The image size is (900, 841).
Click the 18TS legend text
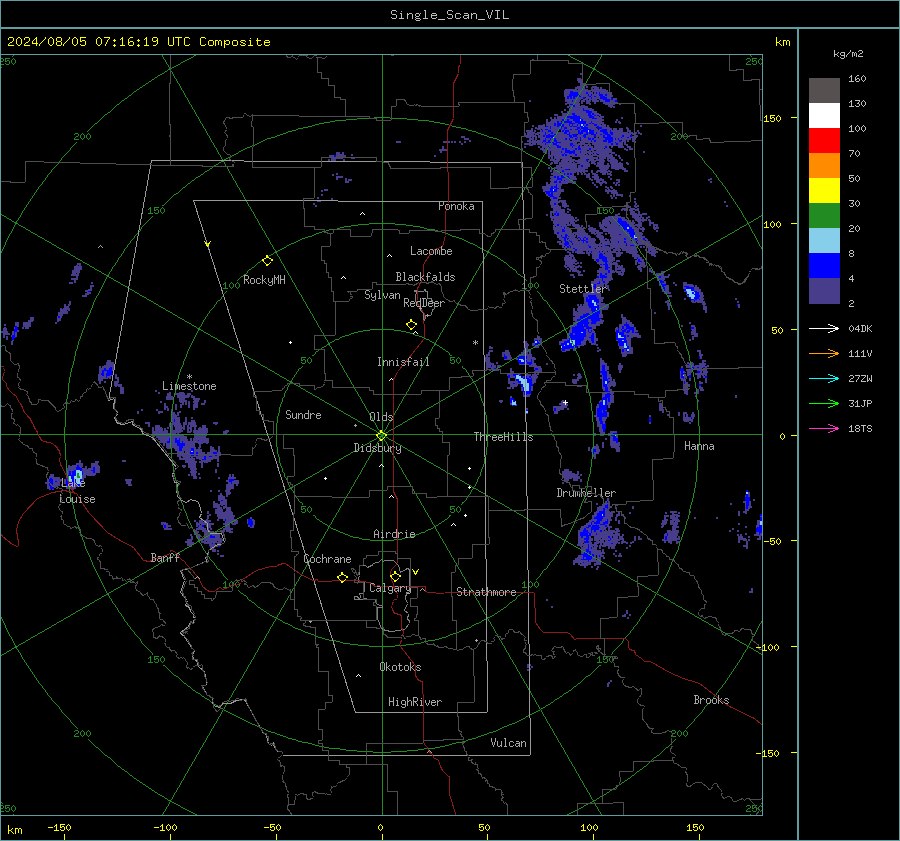click(x=860, y=429)
